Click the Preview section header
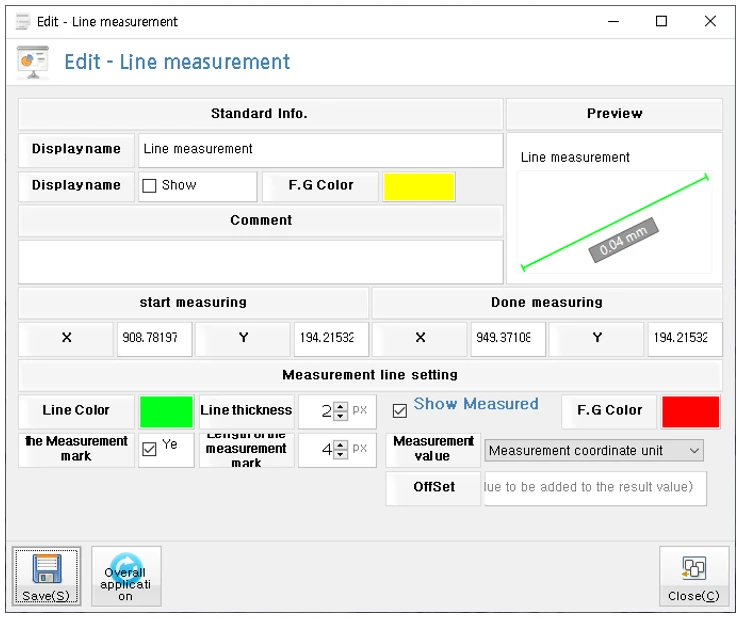 click(x=614, y=114)
